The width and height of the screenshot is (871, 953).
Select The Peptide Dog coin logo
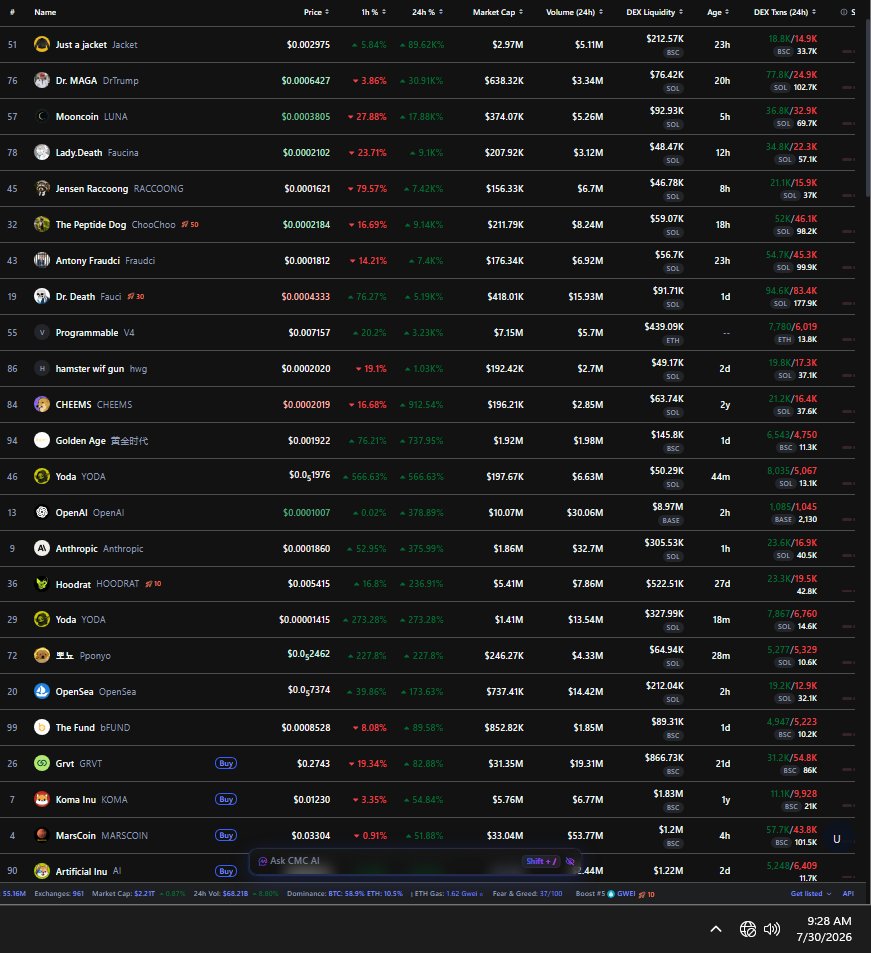[x=42, y=224]
